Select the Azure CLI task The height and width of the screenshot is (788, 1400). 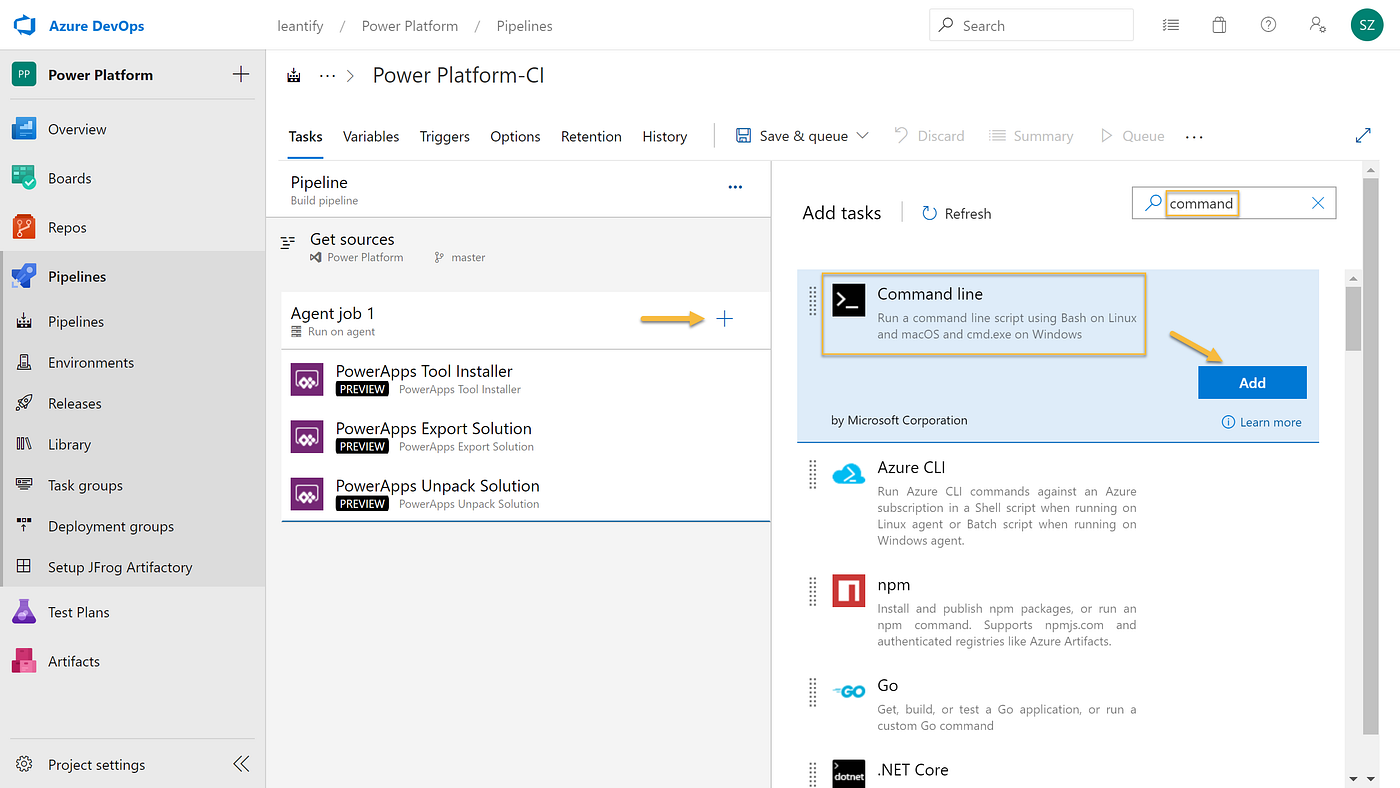1058,503
